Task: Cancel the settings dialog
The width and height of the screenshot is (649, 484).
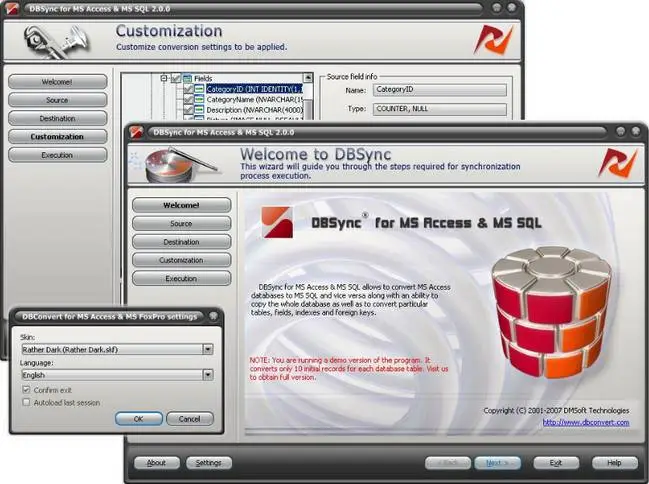Action: [190, 419]
